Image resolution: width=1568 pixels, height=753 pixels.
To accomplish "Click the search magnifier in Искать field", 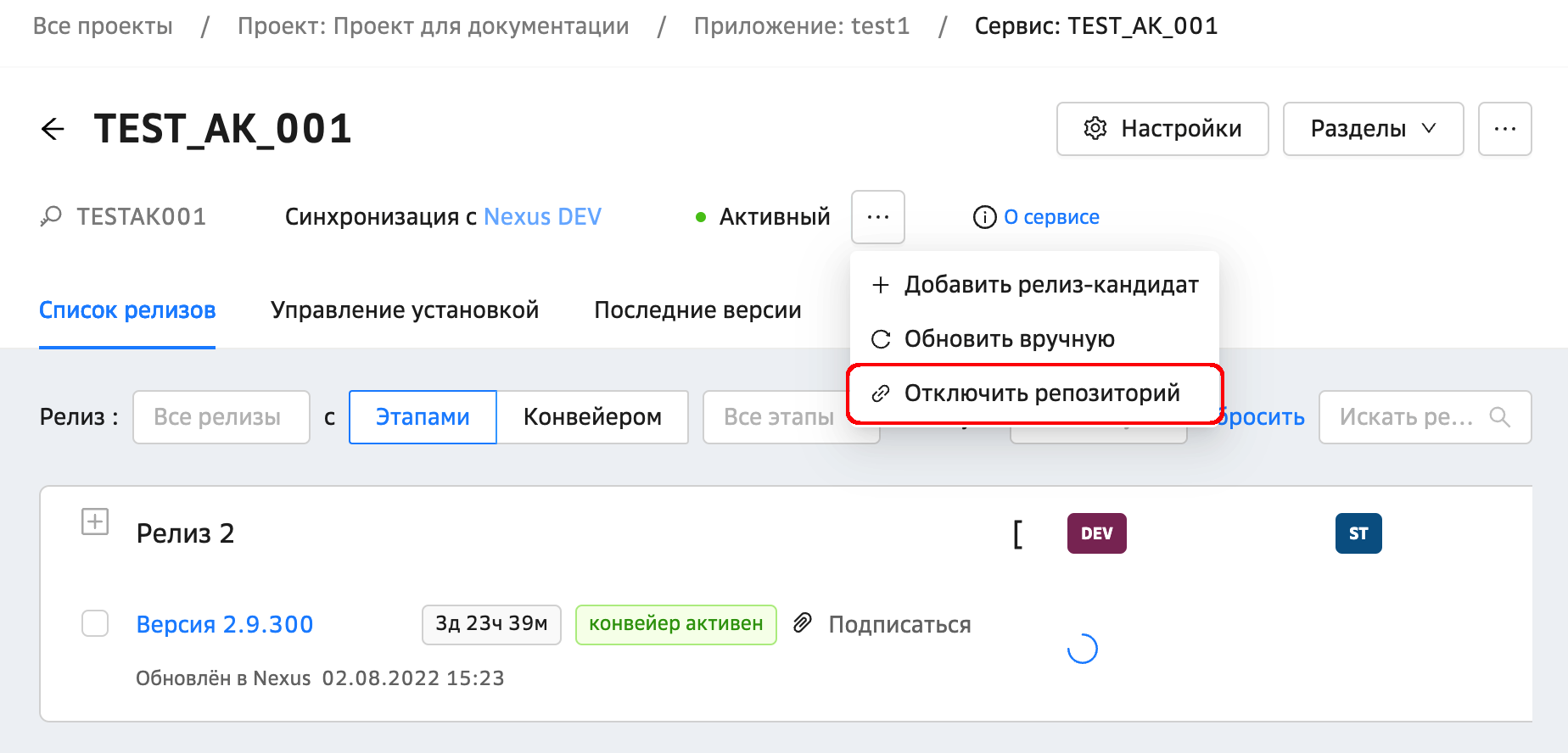I will tap(1499, 417).
